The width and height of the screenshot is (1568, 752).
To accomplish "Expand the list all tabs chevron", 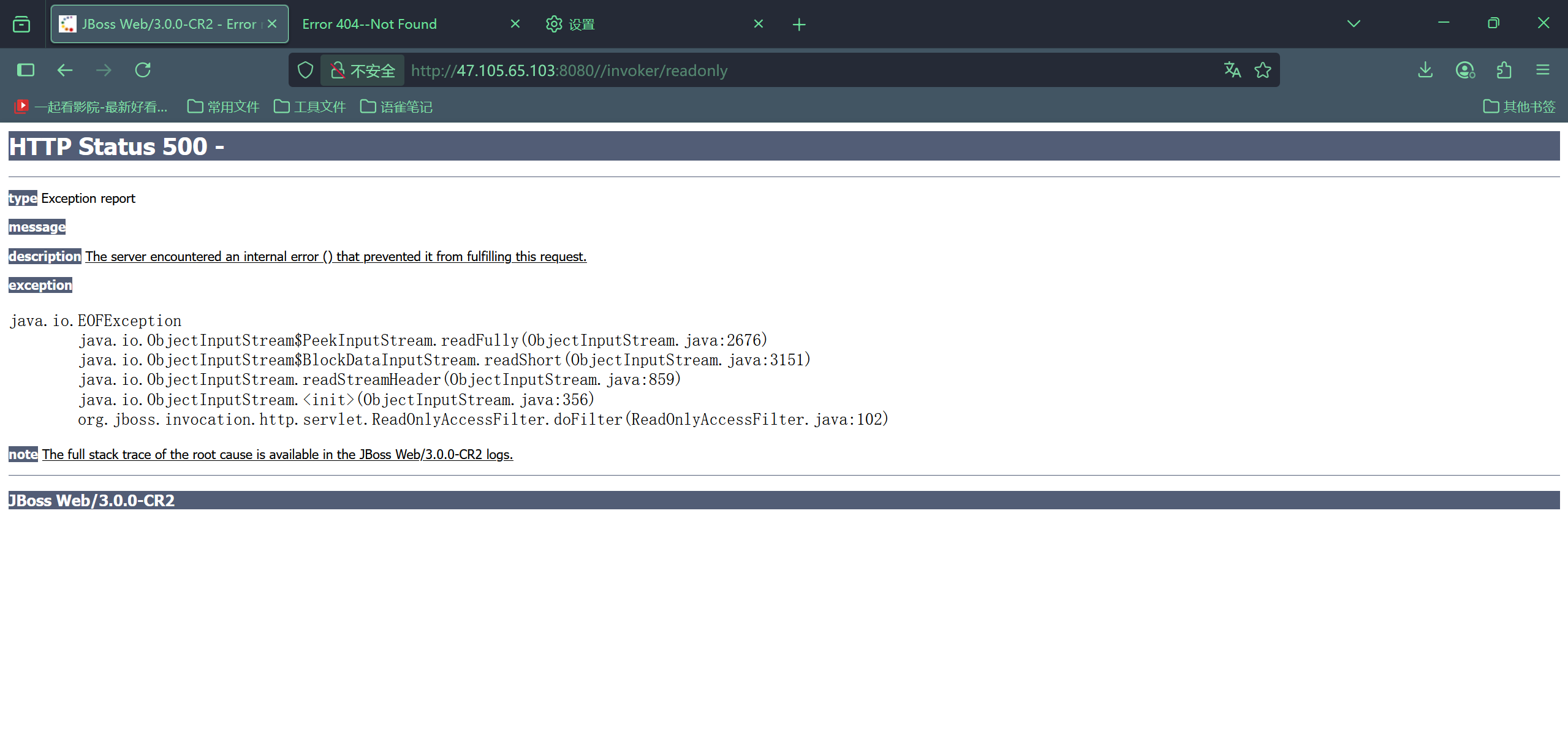I will [x=1354, y=24].
